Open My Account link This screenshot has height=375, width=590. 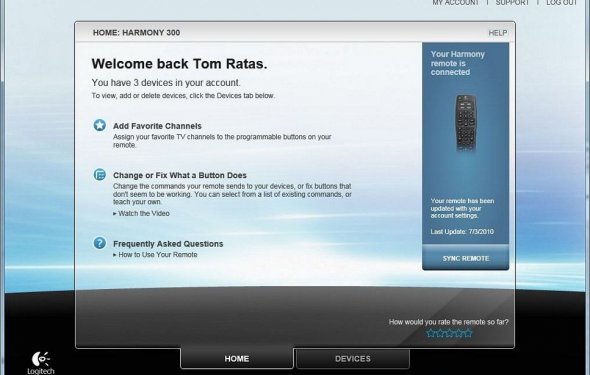coord(455,3)
